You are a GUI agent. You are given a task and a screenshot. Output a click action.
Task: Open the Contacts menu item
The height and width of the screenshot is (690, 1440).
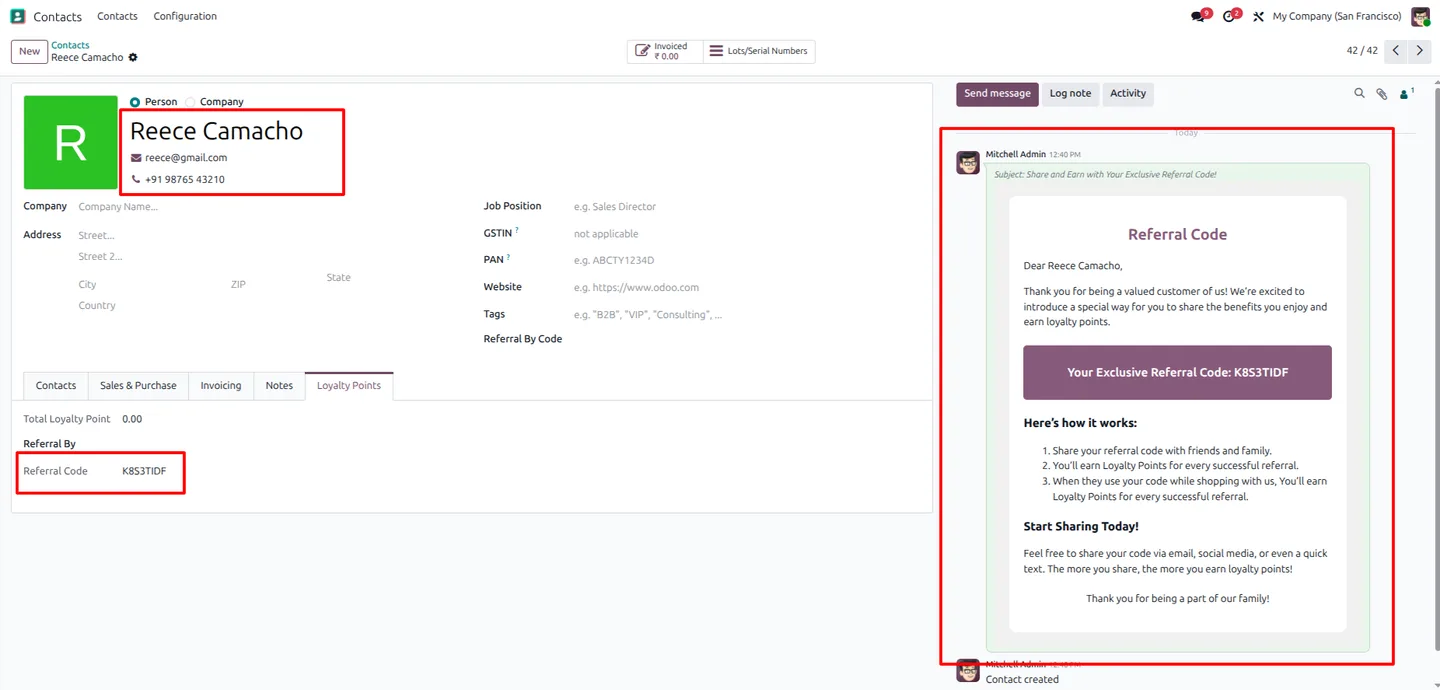tap(117, 16)
